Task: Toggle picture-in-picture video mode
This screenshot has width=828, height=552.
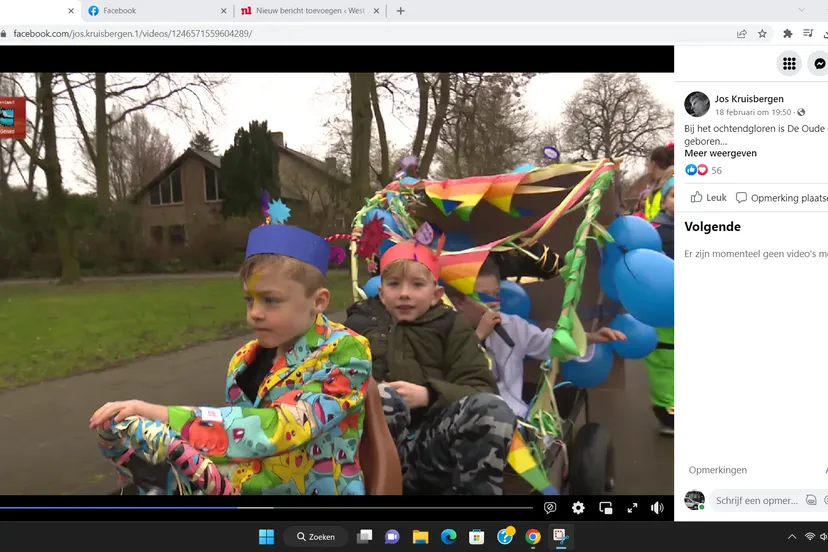Action: click(x=605, y=508)
